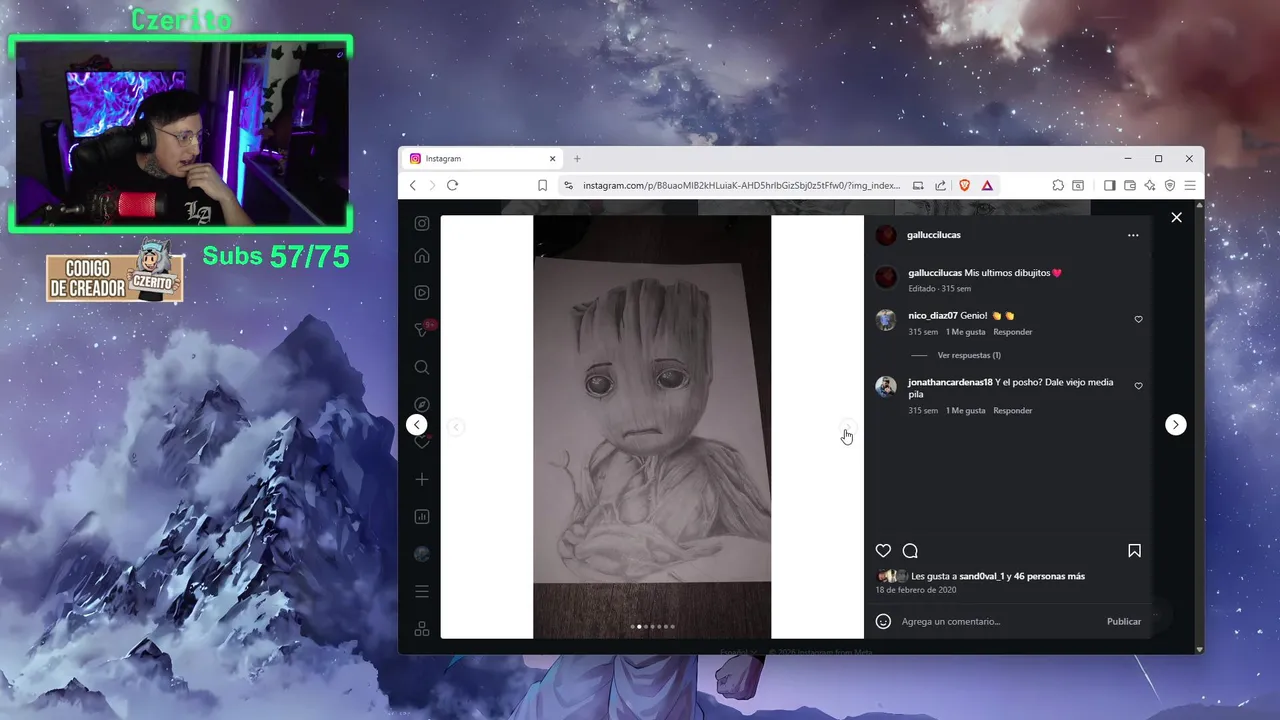Share this page via address bar icon
Viewport: 1280px width, 720px height.
[x=941, y=185]
